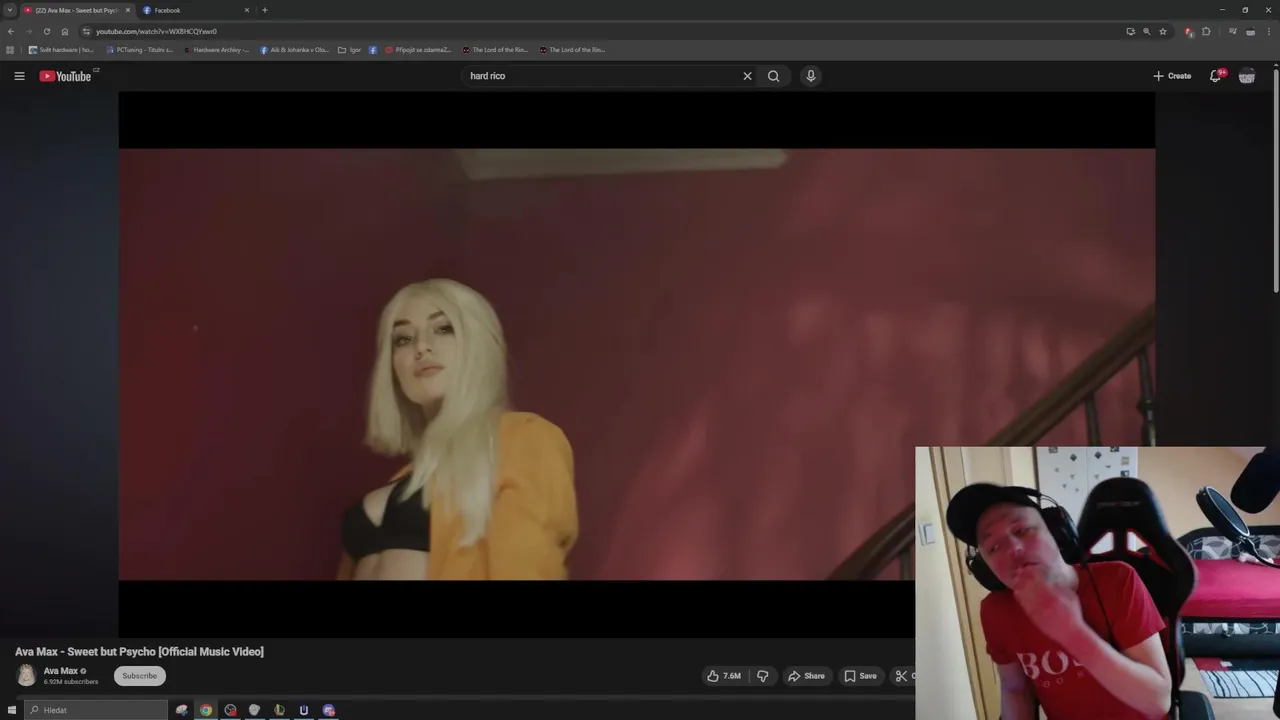Bookmark this page with star
Screen dimensions: 1280x720
1163,31
